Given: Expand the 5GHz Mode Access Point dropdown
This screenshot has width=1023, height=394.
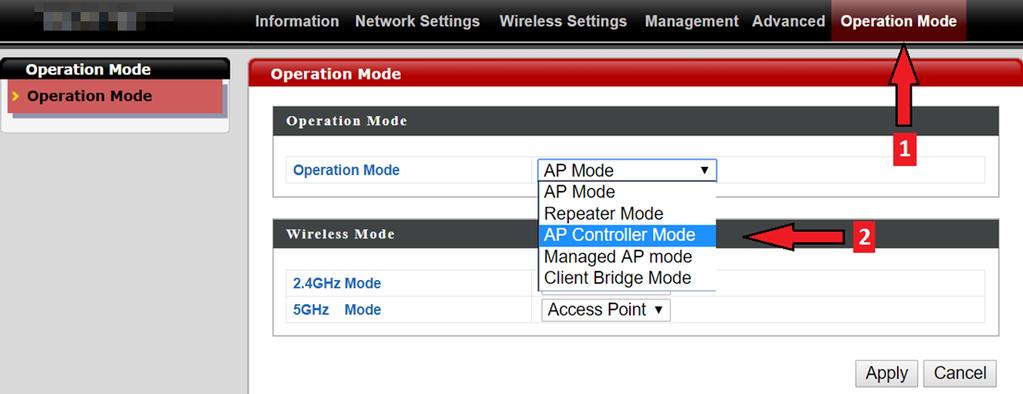Looking at the screenshot, I should [x=605, y=310].
